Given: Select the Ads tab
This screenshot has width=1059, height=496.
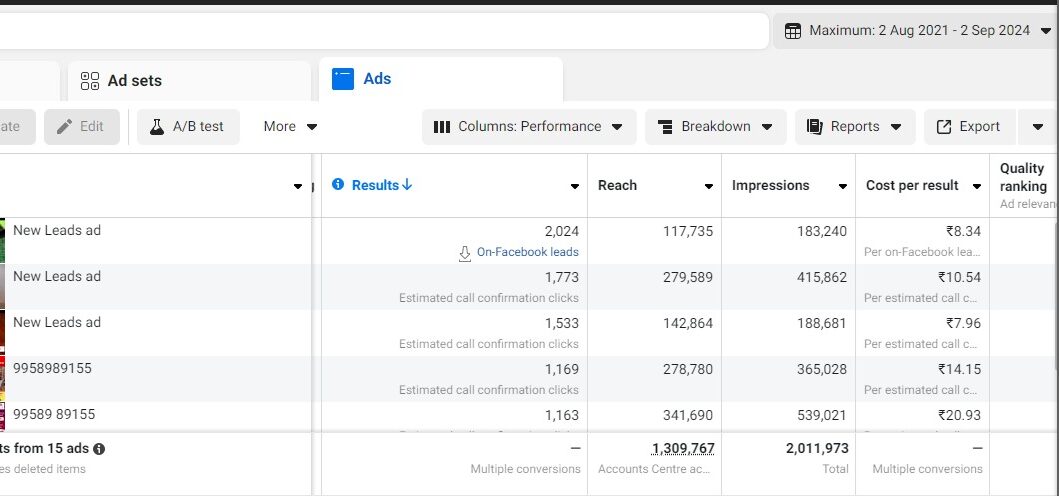Looking at the screenshot, I should (x=376, y=79).
